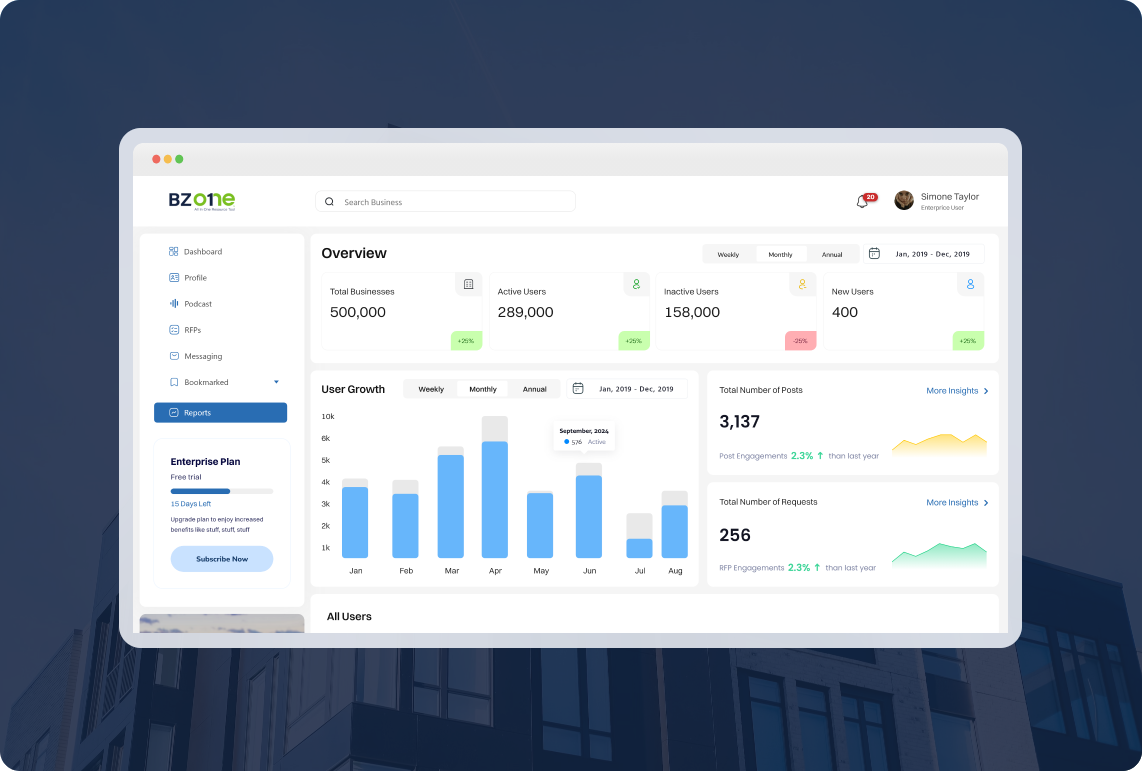Toggle Monthly view in User Growth chart
Viewport: 1142px width, 771px height.
(482, 389)
